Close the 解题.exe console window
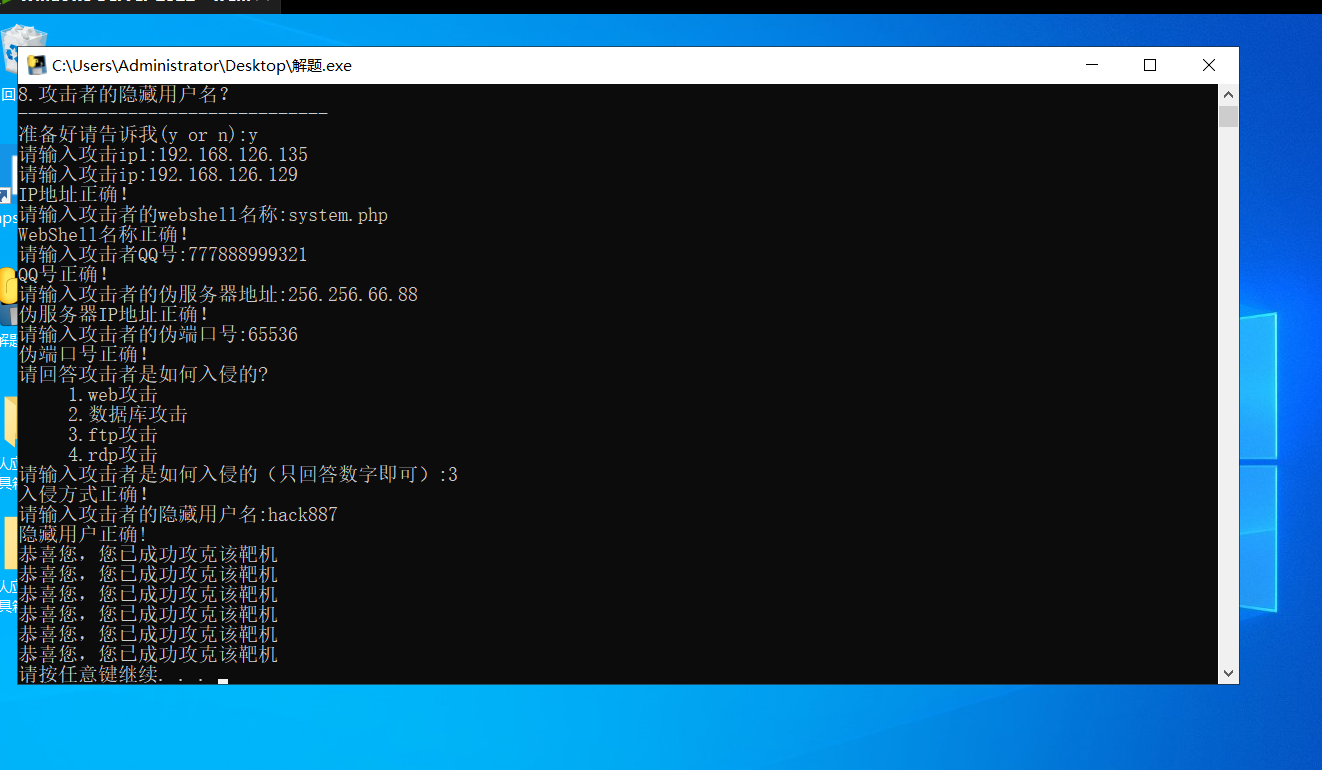Screen dimensions: 1322x770 [1209, 65]
